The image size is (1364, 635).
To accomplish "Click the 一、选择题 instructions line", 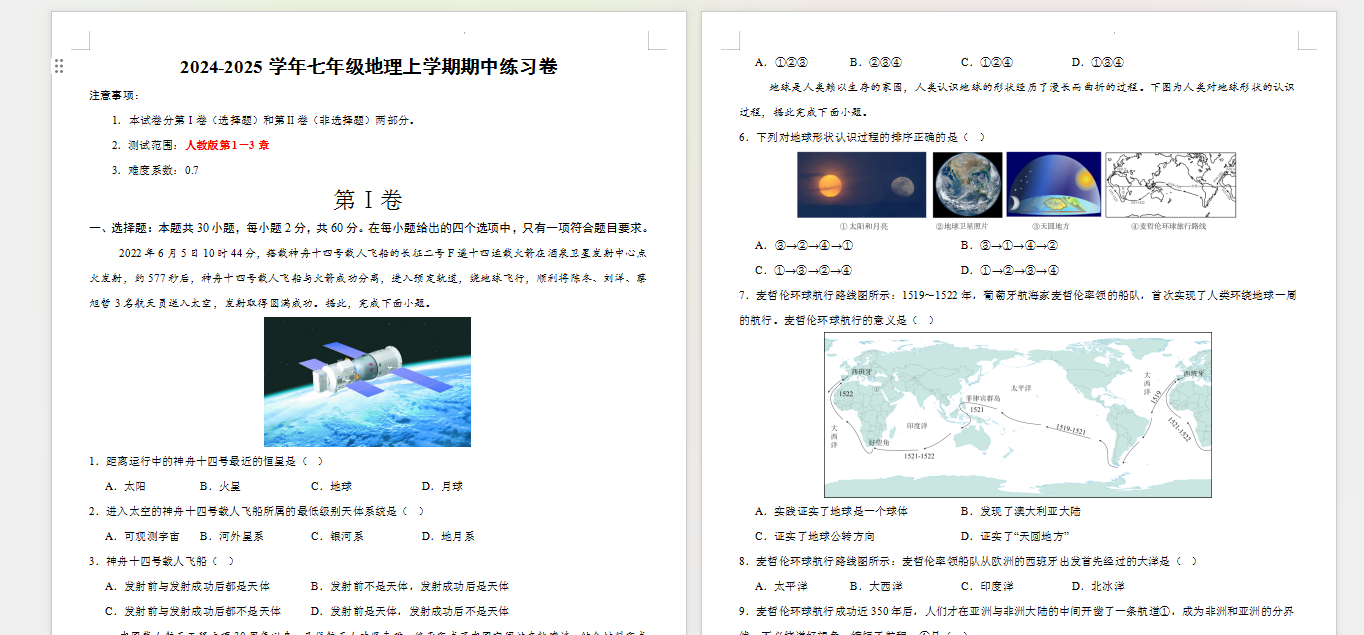I will tap(369, 228).
